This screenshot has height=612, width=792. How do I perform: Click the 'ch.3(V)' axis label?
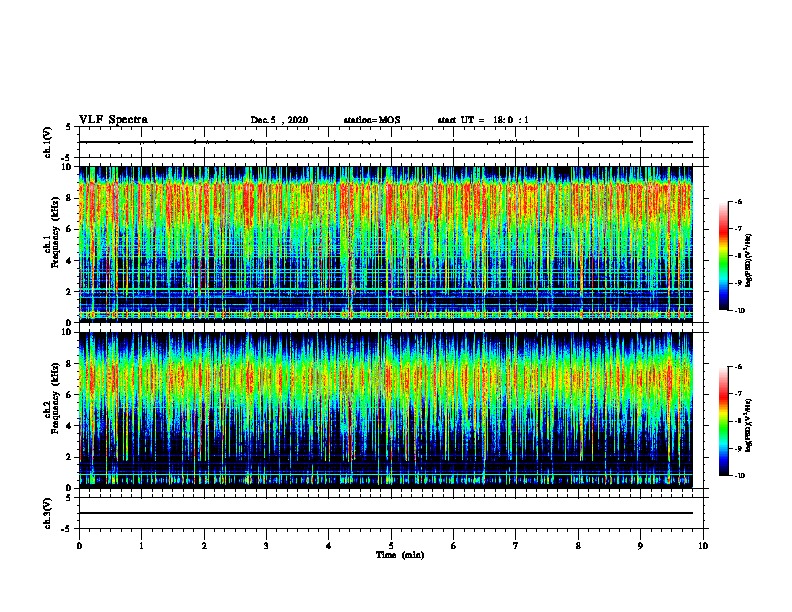click(x=47, y=513)
